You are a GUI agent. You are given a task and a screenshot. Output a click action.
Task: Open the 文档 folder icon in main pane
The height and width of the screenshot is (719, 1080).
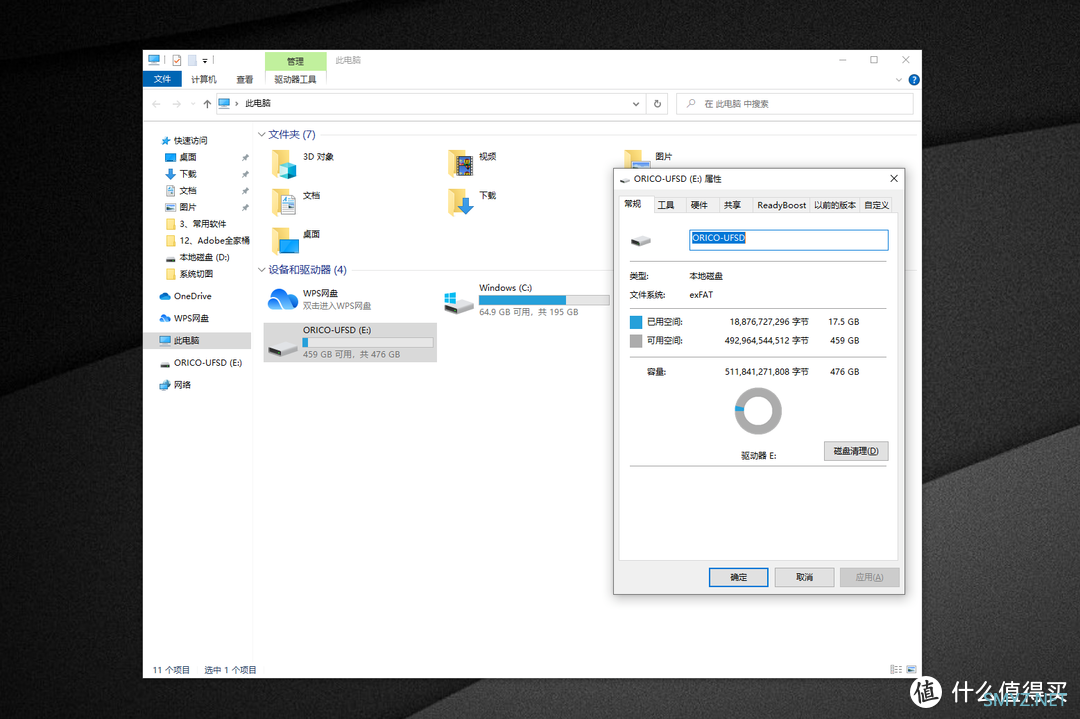click(284, 202)
